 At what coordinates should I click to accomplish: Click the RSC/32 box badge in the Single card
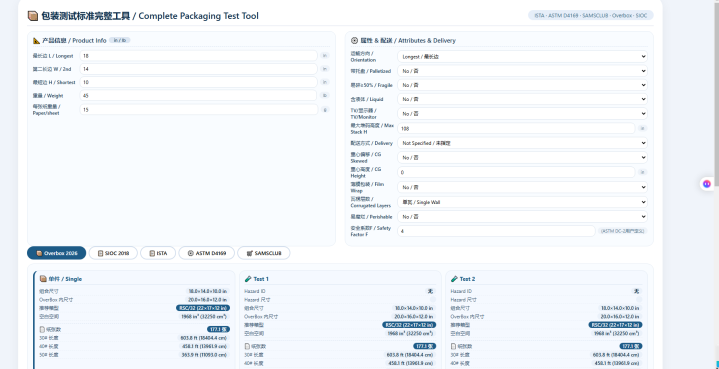[203, 308]
